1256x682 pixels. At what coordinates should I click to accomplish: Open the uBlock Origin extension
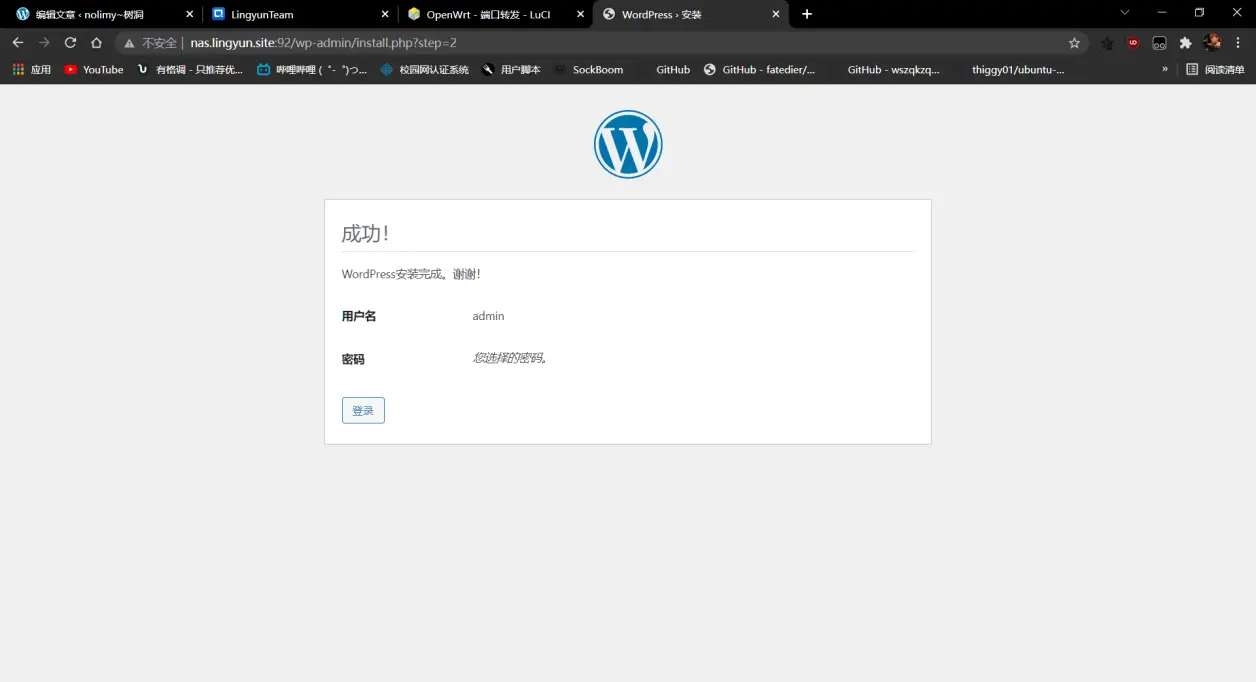(x=1133, y=43)
